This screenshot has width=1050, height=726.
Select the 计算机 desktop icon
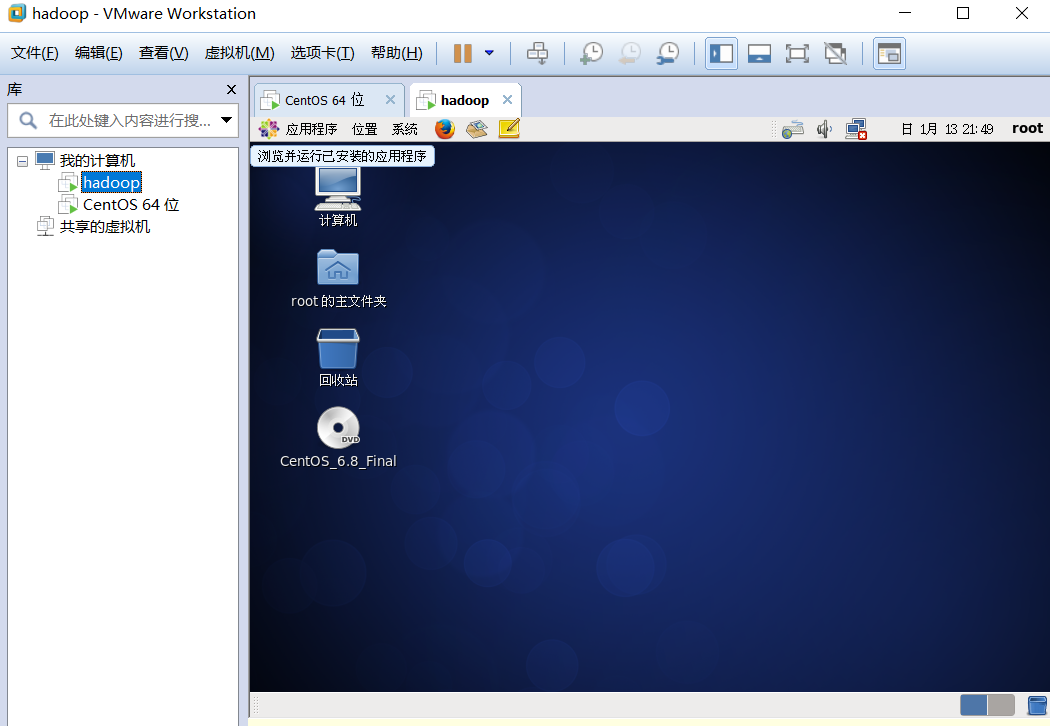pos(338,197)
